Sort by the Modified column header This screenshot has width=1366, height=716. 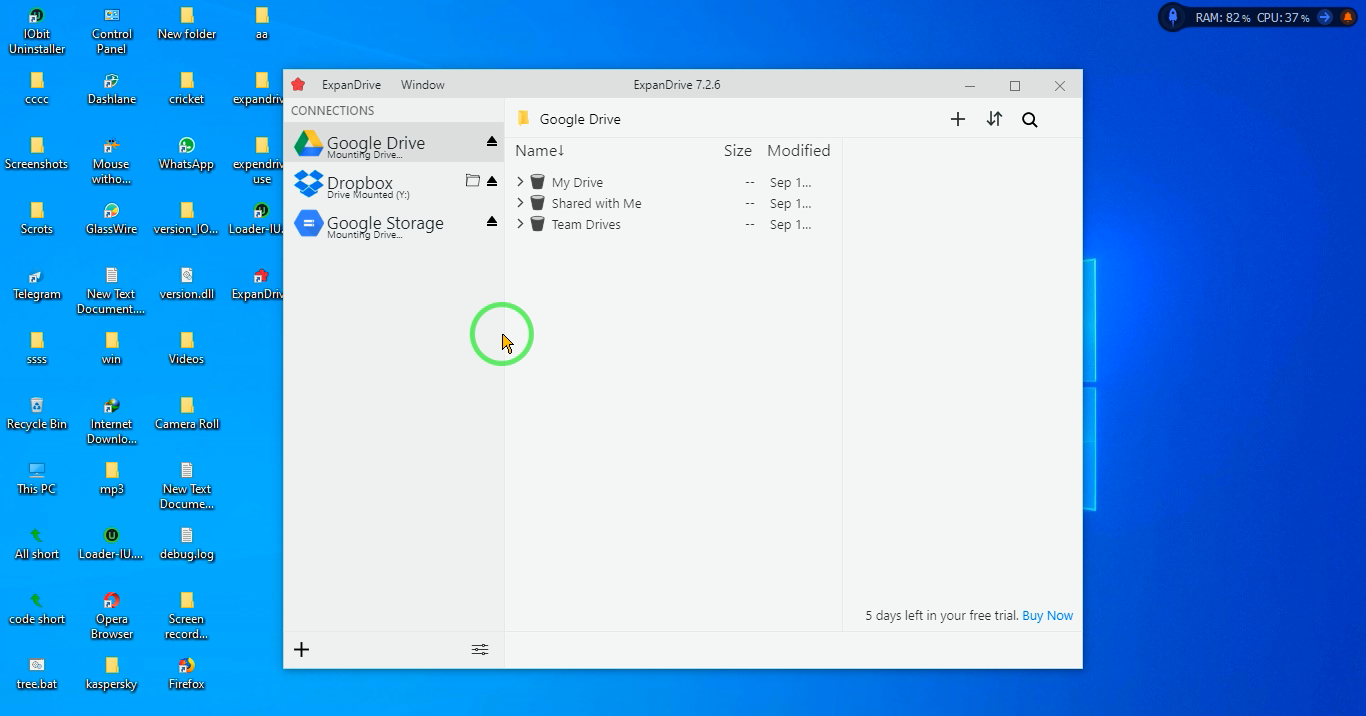[x=798, y=151]
